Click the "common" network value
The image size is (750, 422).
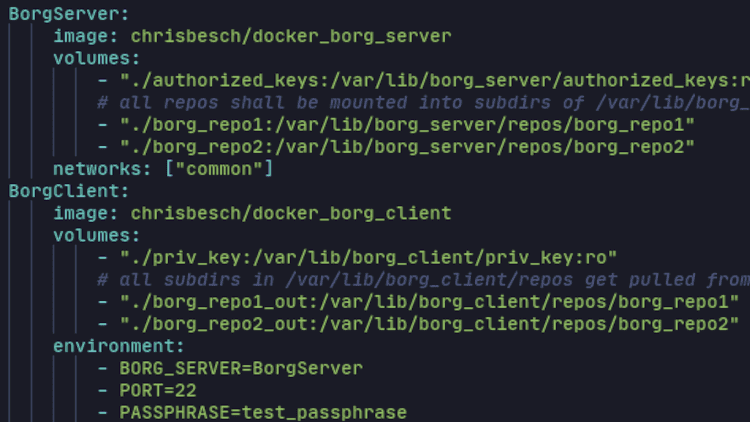[x=219, y=169]
